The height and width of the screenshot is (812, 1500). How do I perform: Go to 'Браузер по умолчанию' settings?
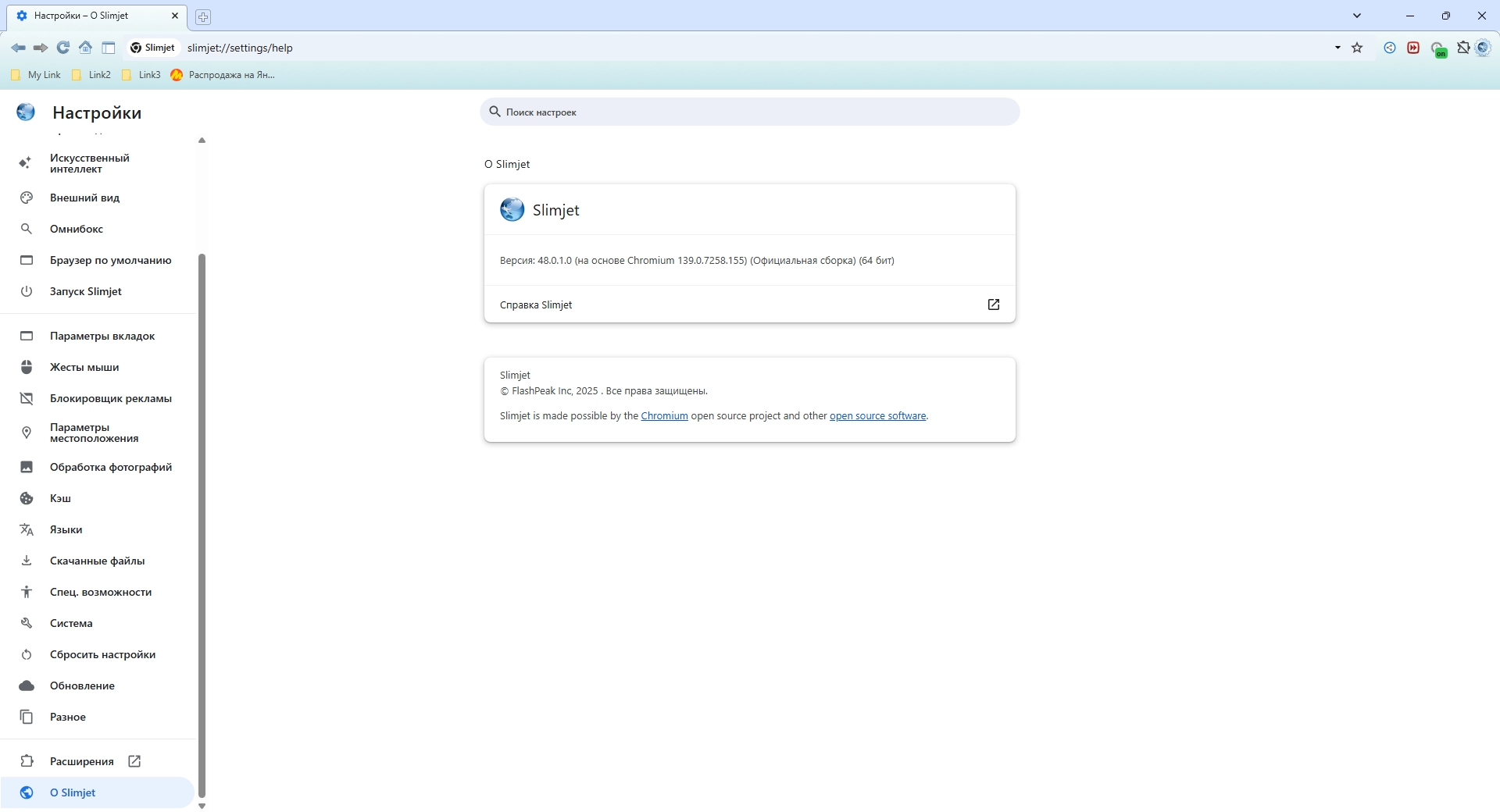98,260
